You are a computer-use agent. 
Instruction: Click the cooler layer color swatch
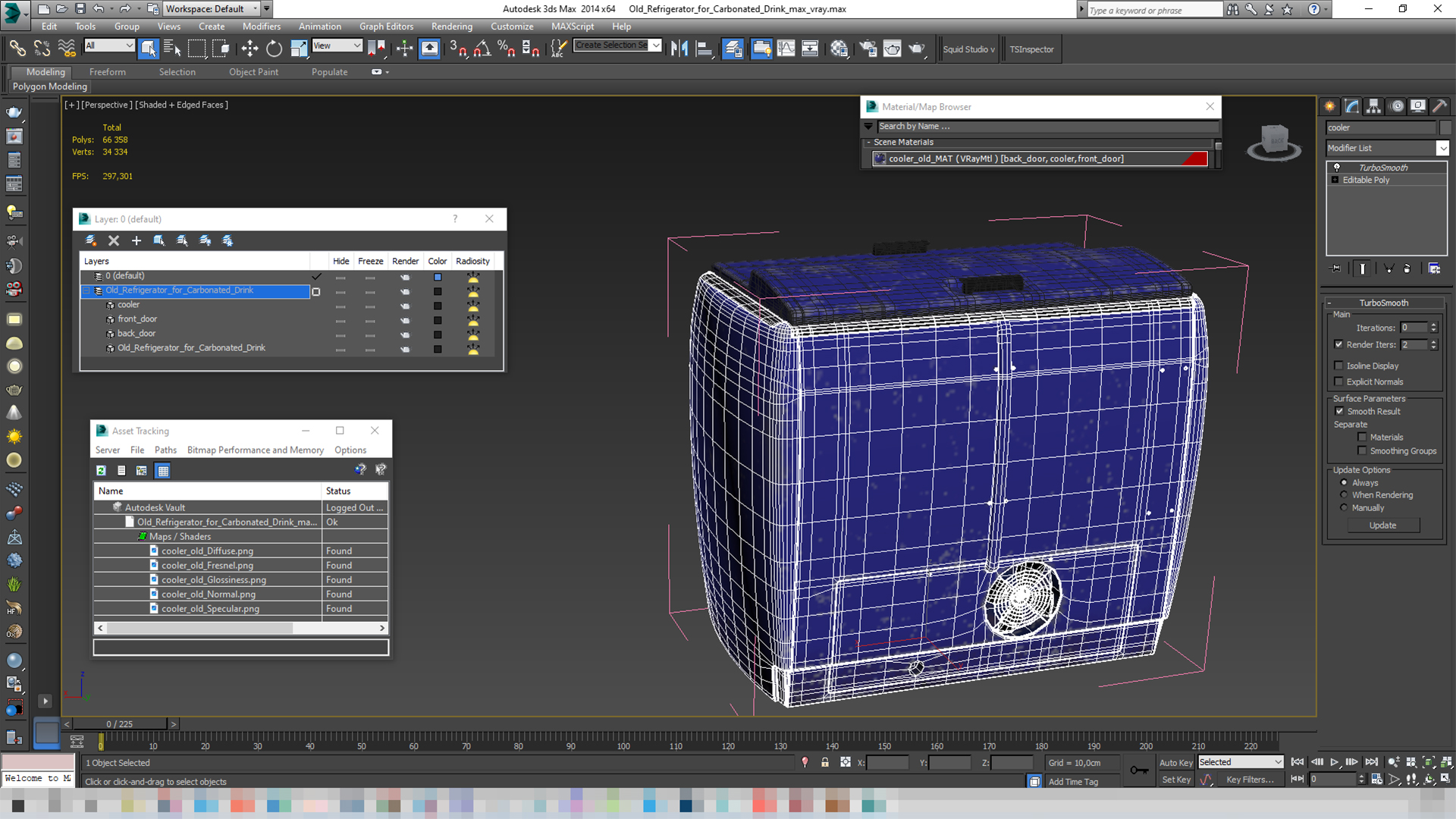pyautogui.click(x=438, y=306)
